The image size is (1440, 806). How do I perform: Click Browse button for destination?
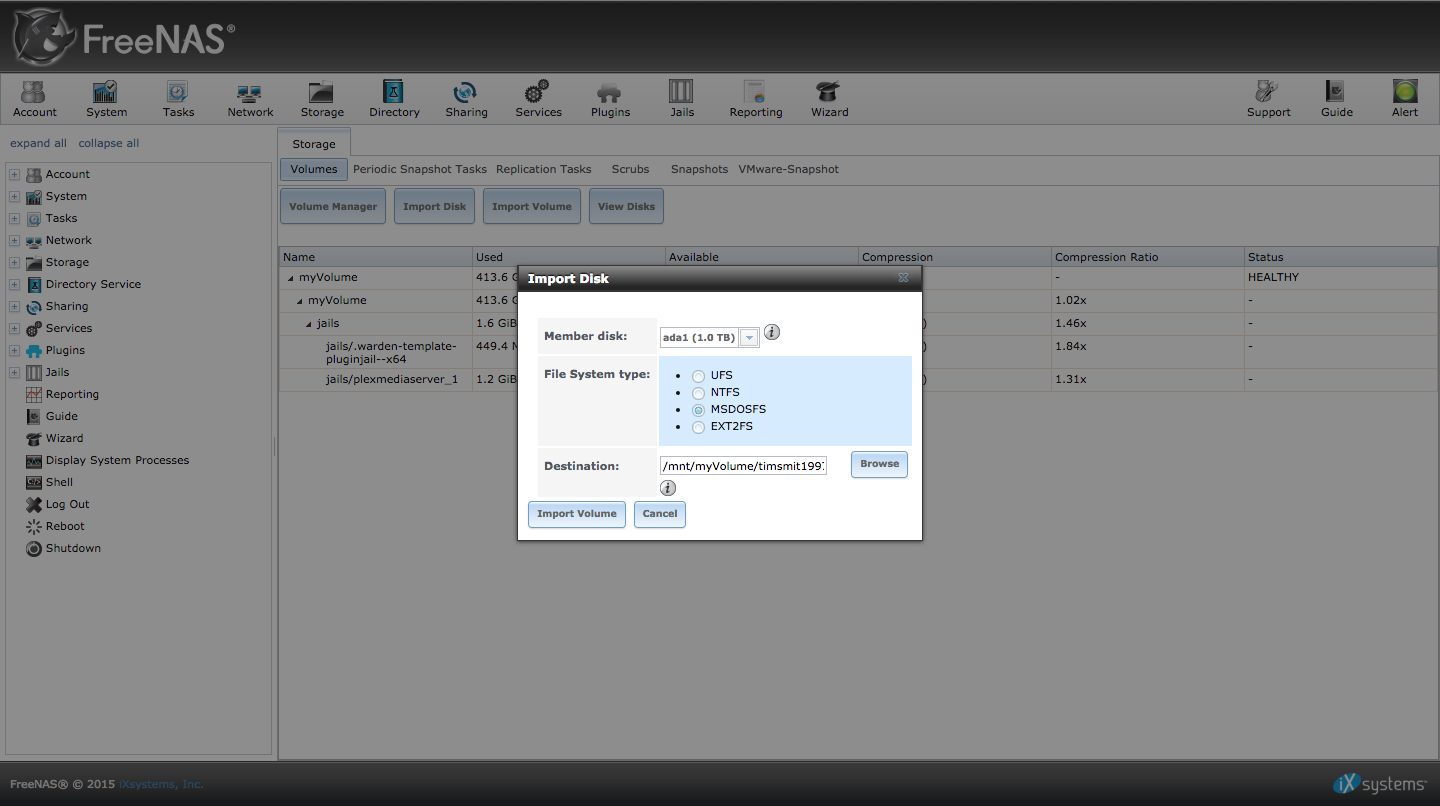879,464
